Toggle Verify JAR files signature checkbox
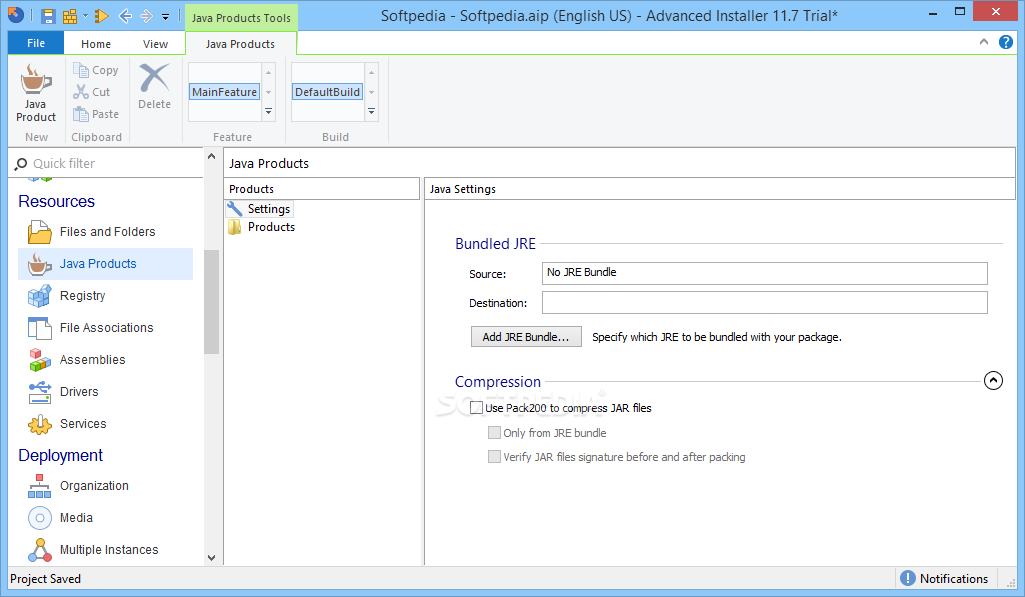The height and width of the screenshot is (597, 1025). pyautogui.click(x=494, y=456)
